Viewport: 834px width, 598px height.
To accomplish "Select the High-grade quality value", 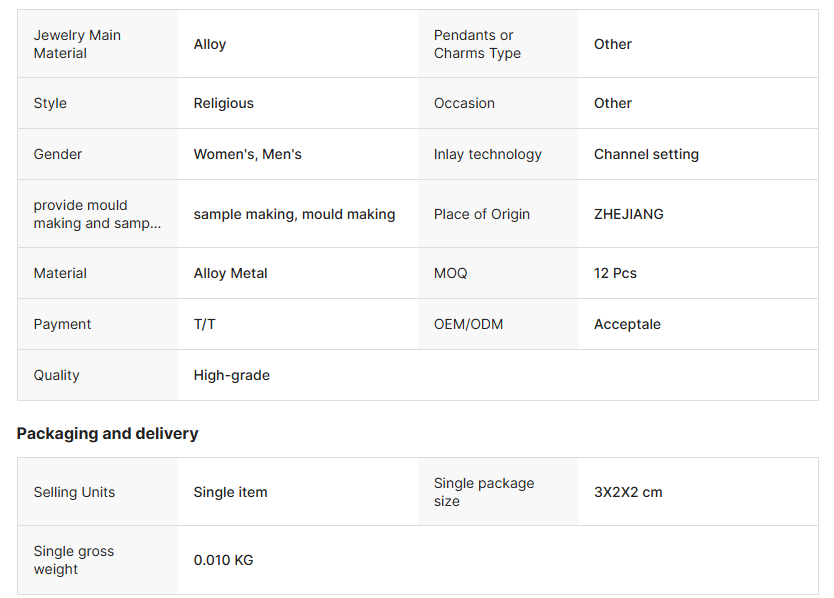I will (232, 375).
